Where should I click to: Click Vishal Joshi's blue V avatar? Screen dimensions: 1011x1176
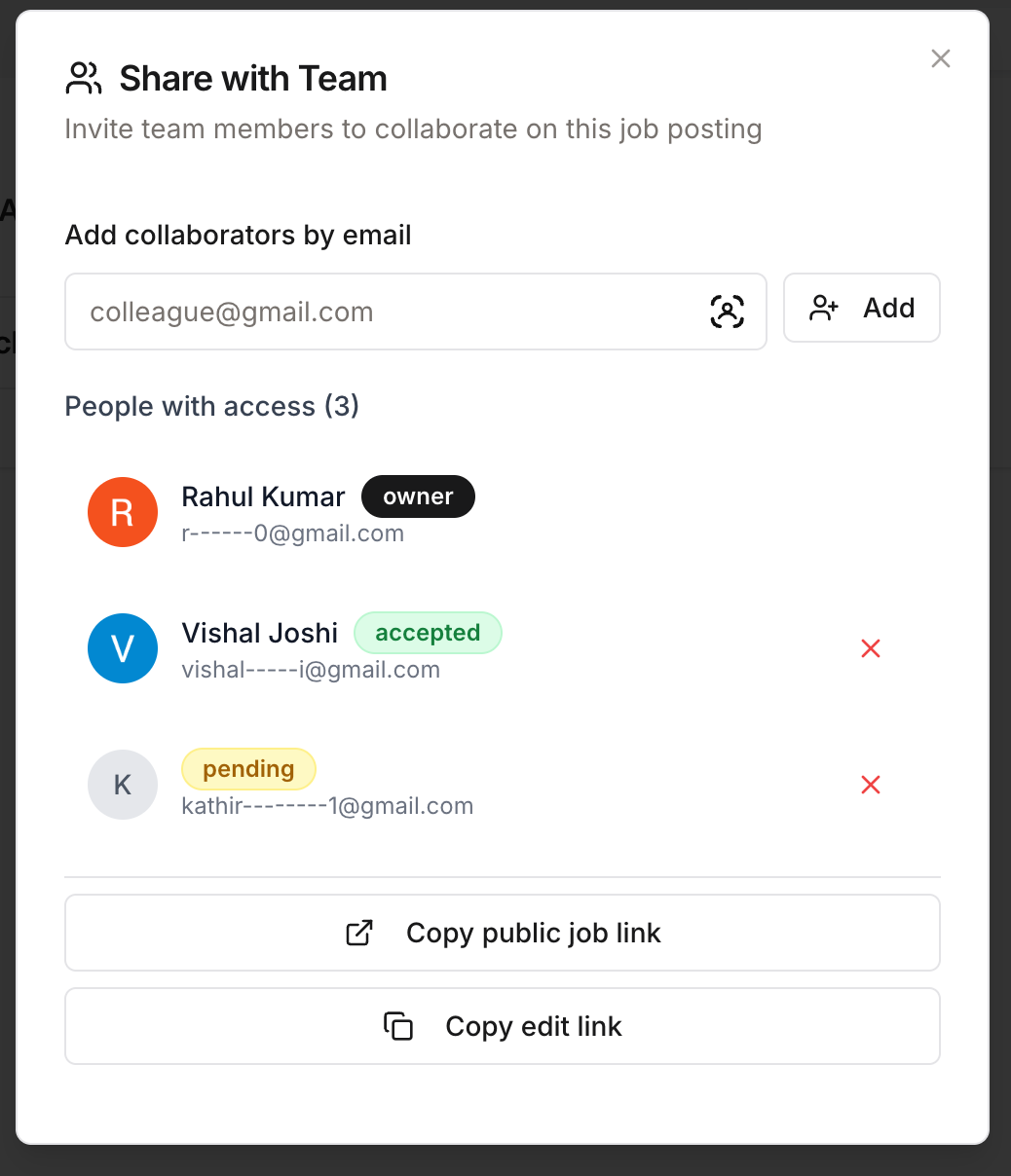pyautogui.click(x=123, y=648)
